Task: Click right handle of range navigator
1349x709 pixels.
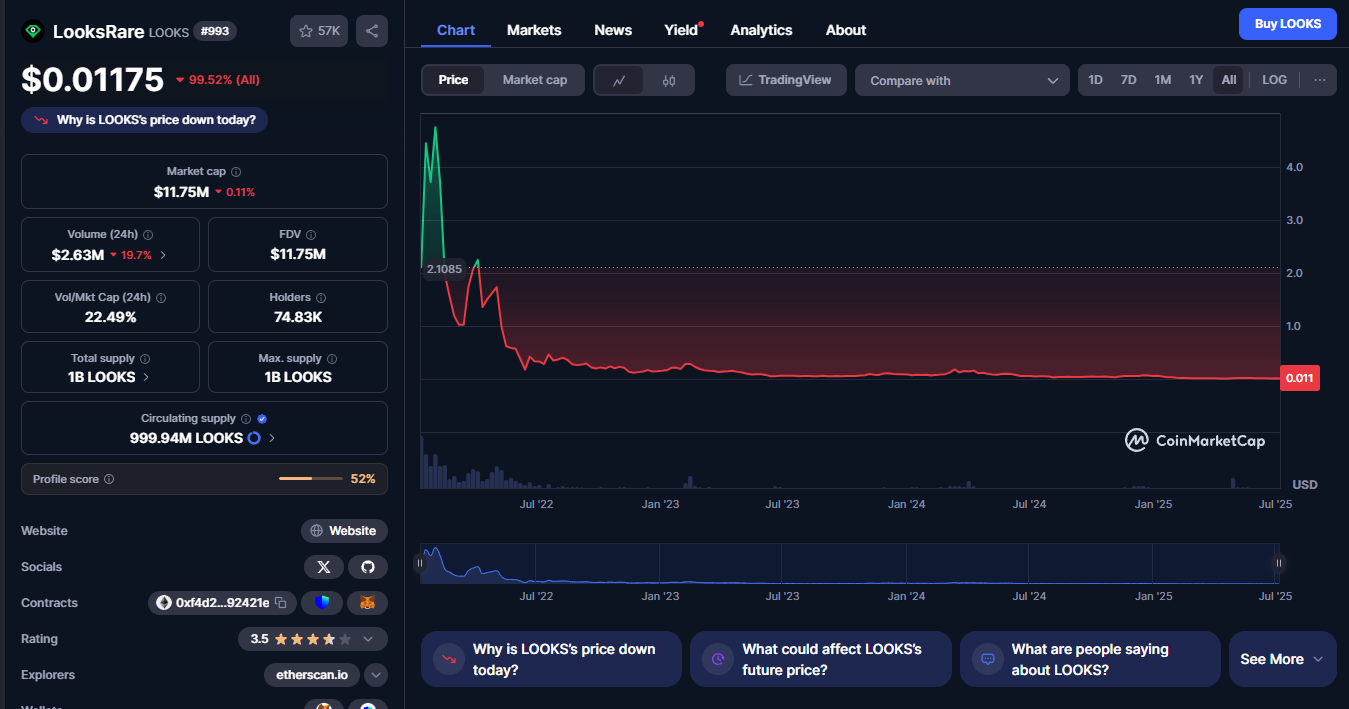Action: coord(1278,564)
